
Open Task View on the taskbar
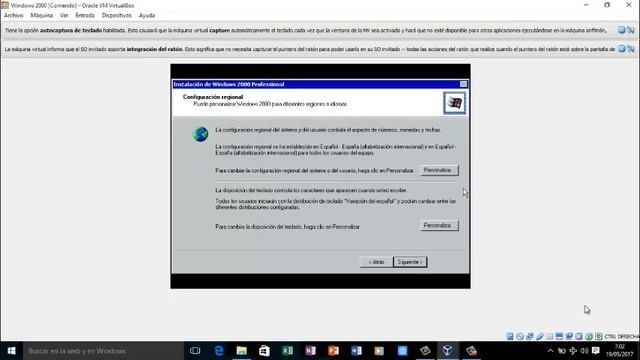coord(195,351)
